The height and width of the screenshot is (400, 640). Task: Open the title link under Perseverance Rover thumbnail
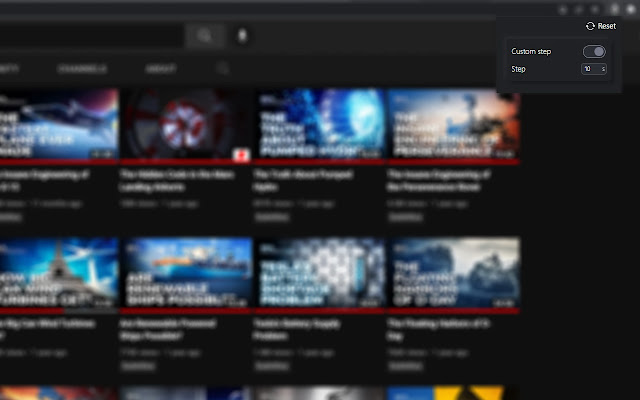[439, 180]
